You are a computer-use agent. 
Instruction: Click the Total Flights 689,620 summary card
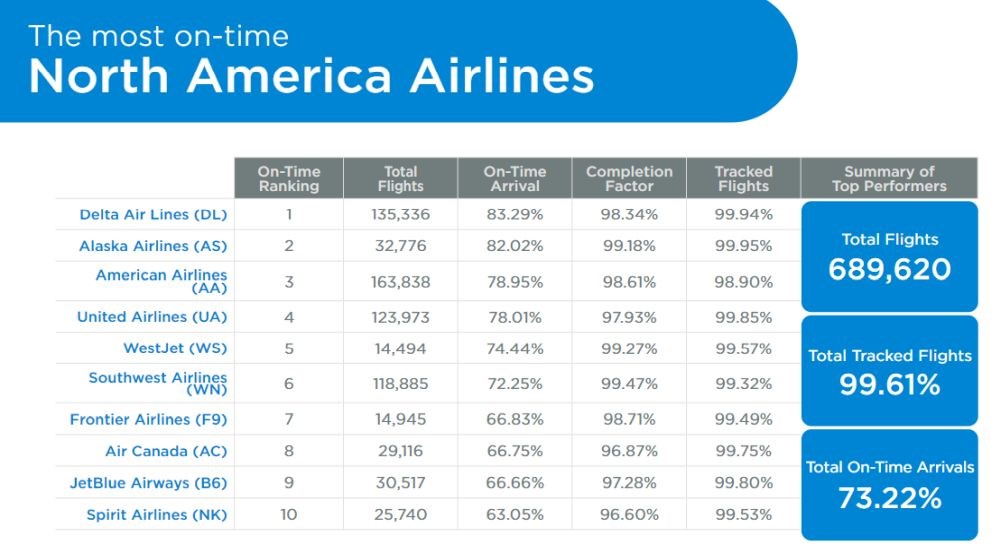pyautogui.click(x=889, y=256)
